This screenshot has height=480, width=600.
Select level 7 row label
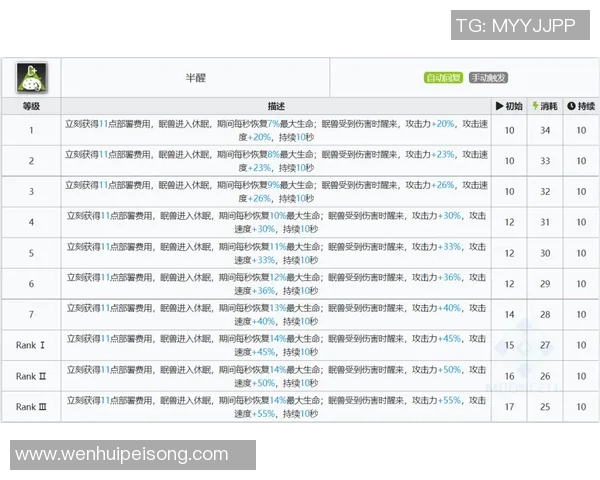coord(31,314)
